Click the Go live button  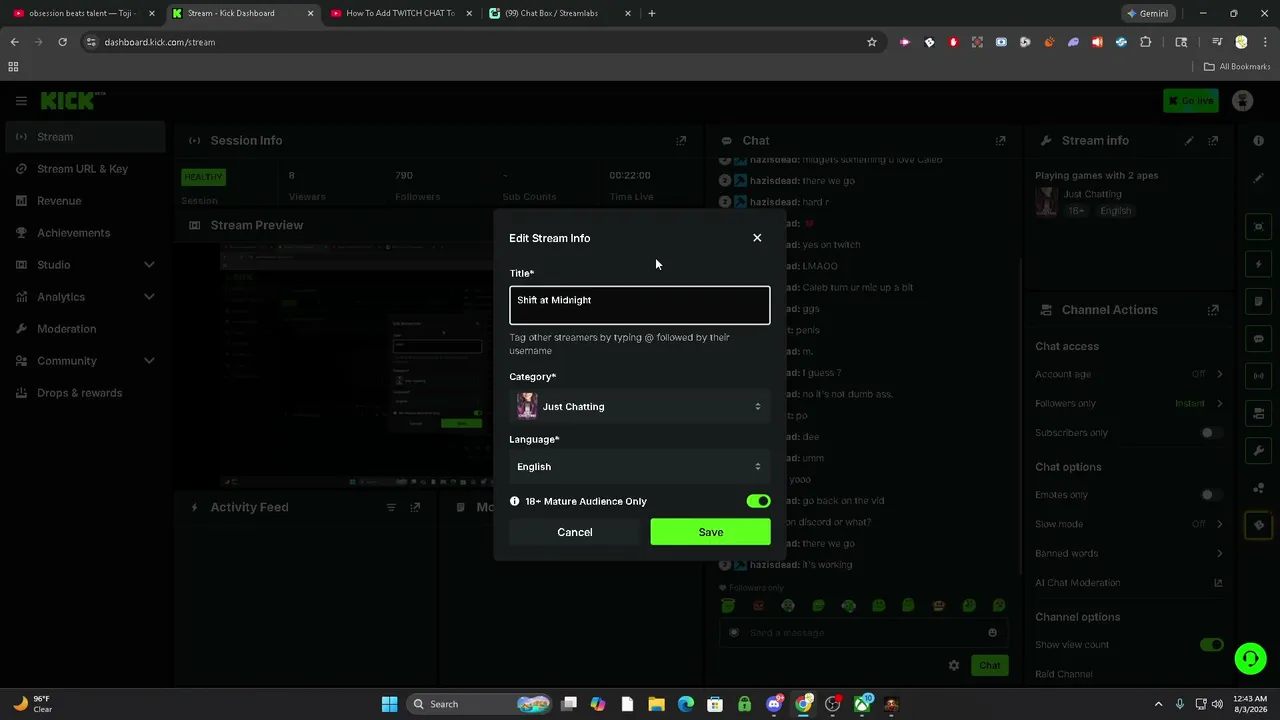[x=1191, y=101]
